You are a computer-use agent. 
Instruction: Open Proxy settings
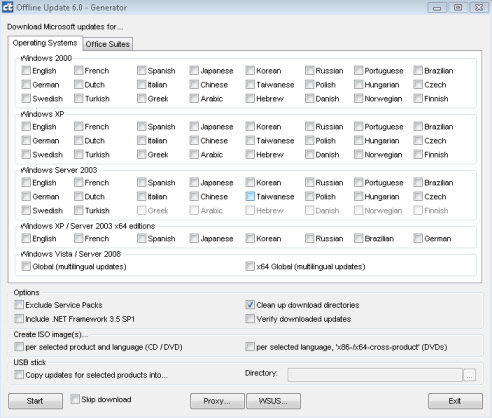[217, 401]
